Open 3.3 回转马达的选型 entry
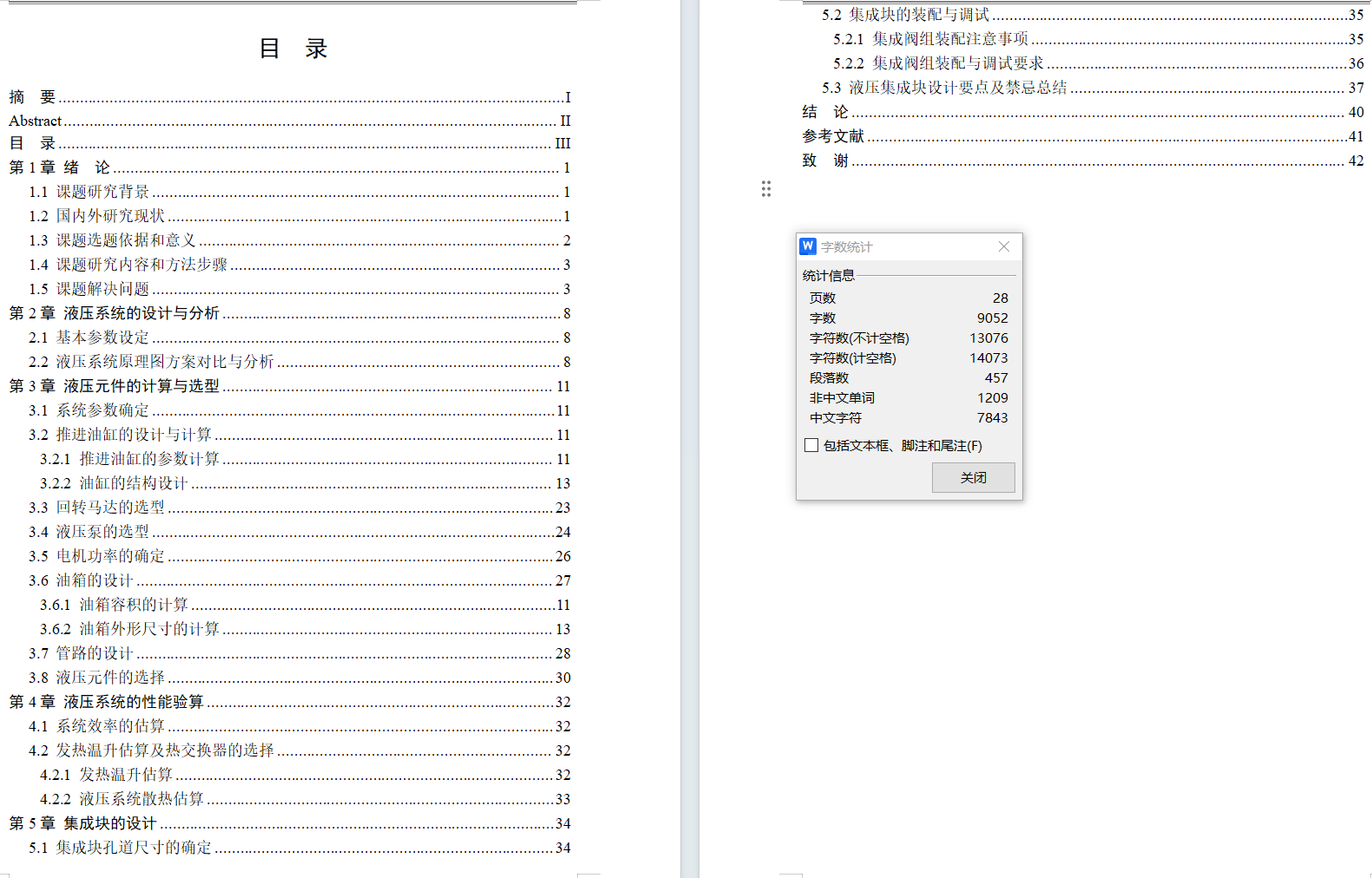 coord(299,508)
